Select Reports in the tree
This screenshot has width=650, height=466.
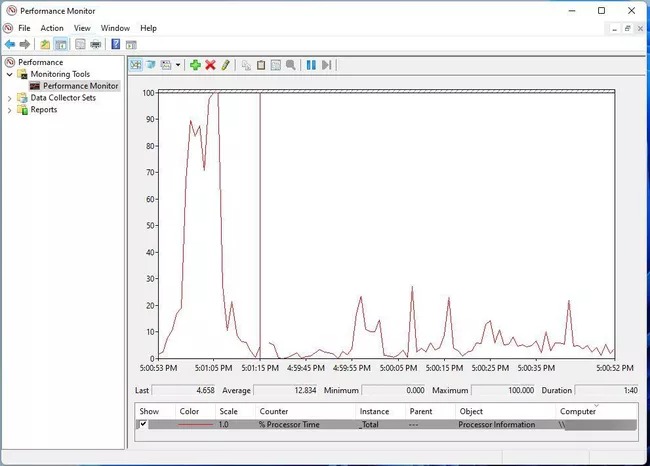coord(44,109)
